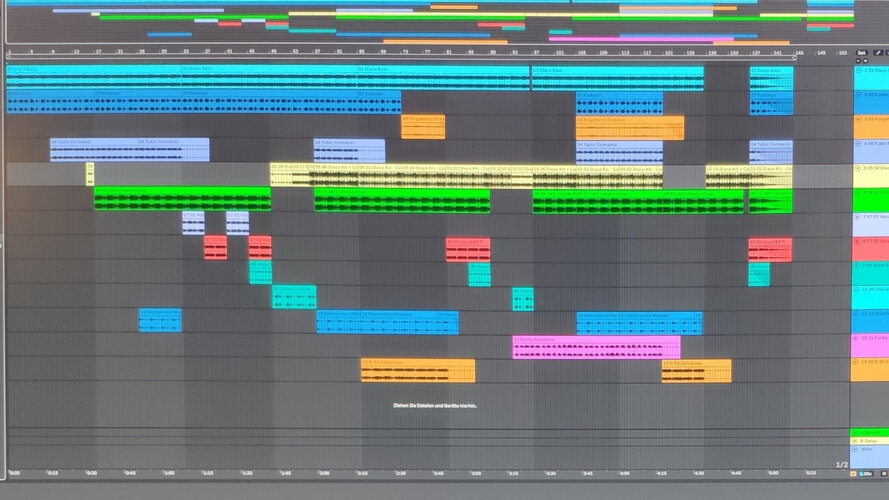Toggle the Draw Mode pencil icon

click(878, 53)
